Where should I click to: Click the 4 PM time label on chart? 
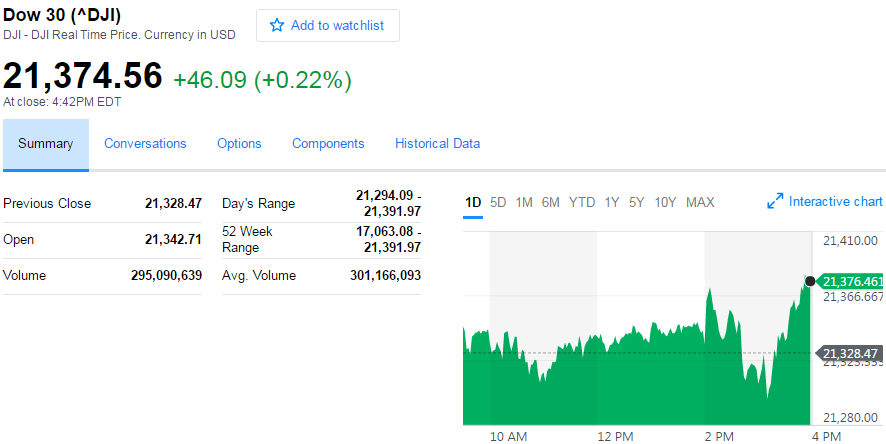826,436
